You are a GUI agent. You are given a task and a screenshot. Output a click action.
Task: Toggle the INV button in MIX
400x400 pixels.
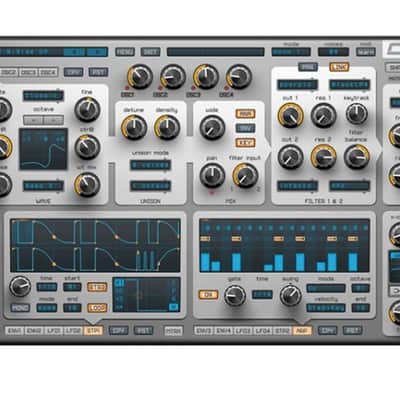tap(245, 128)
